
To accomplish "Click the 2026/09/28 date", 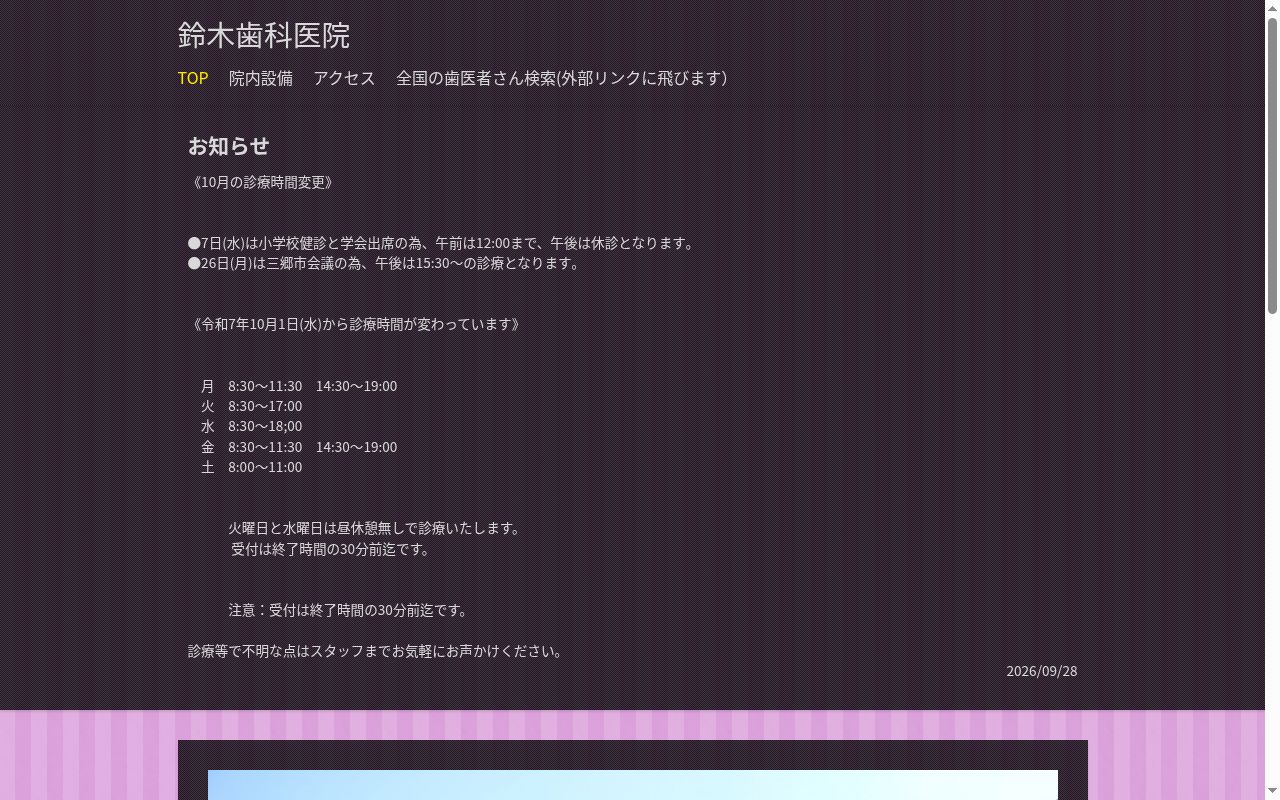I will (x=1042, y=671).
